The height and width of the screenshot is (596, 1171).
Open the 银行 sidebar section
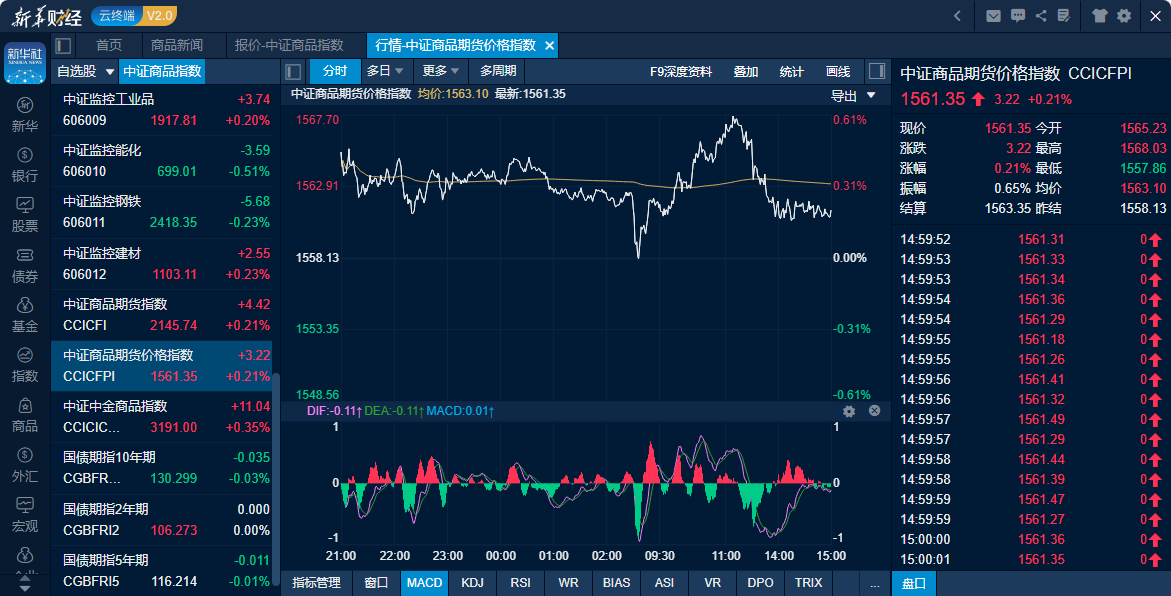tap(25, 164)
